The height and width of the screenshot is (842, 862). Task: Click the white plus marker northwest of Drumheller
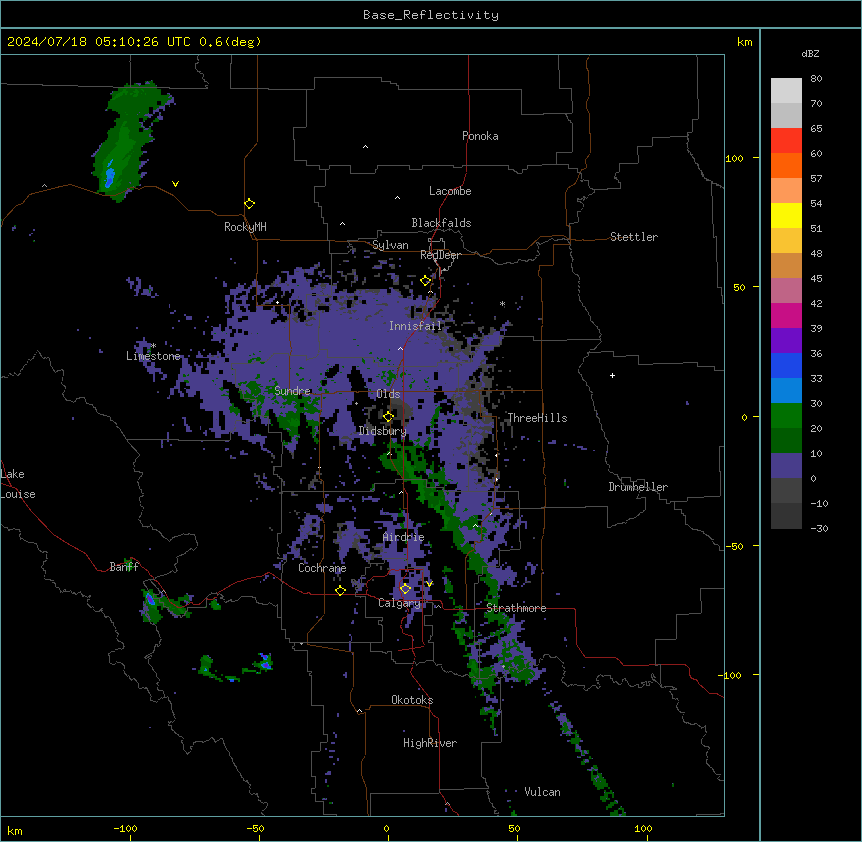612,375
